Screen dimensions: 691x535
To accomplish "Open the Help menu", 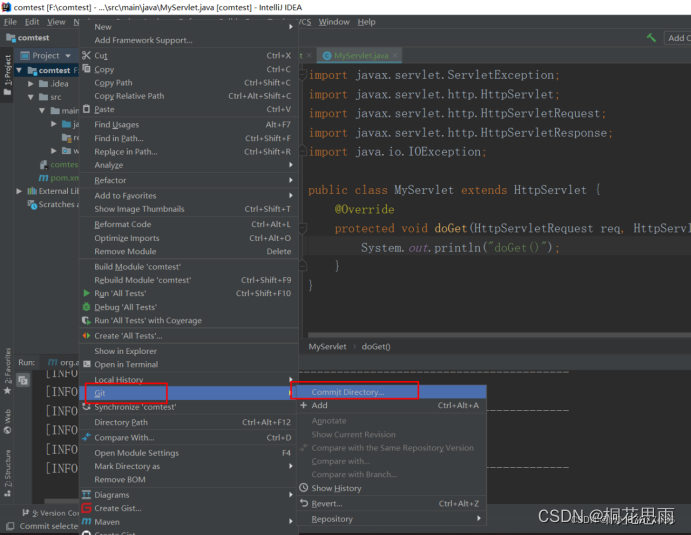I will point(366,22).
